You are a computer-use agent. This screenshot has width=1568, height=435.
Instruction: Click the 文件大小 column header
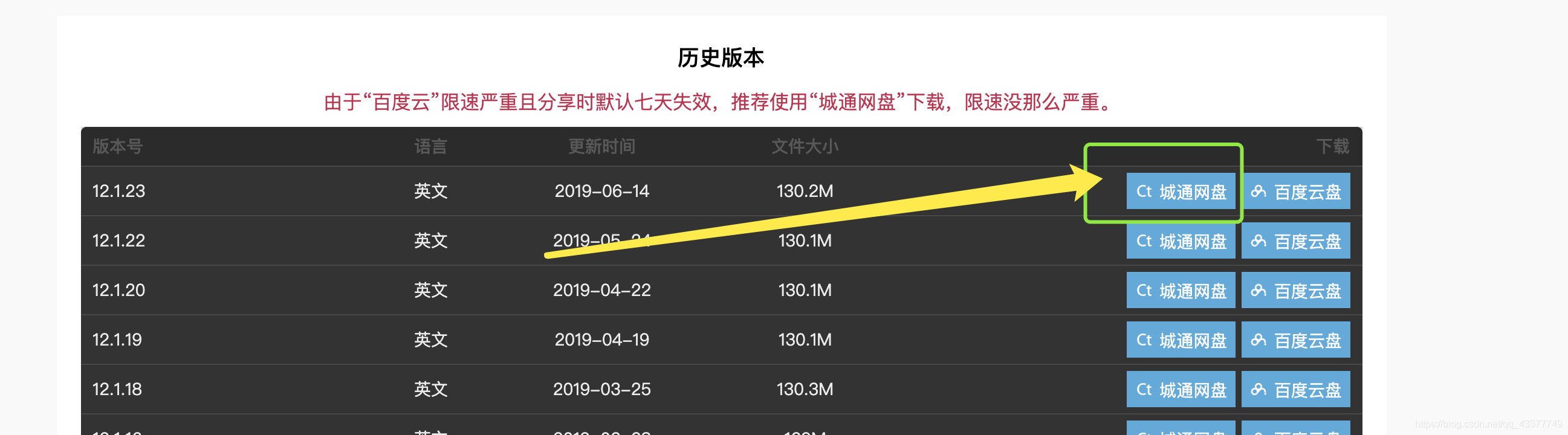pos(805,147)
